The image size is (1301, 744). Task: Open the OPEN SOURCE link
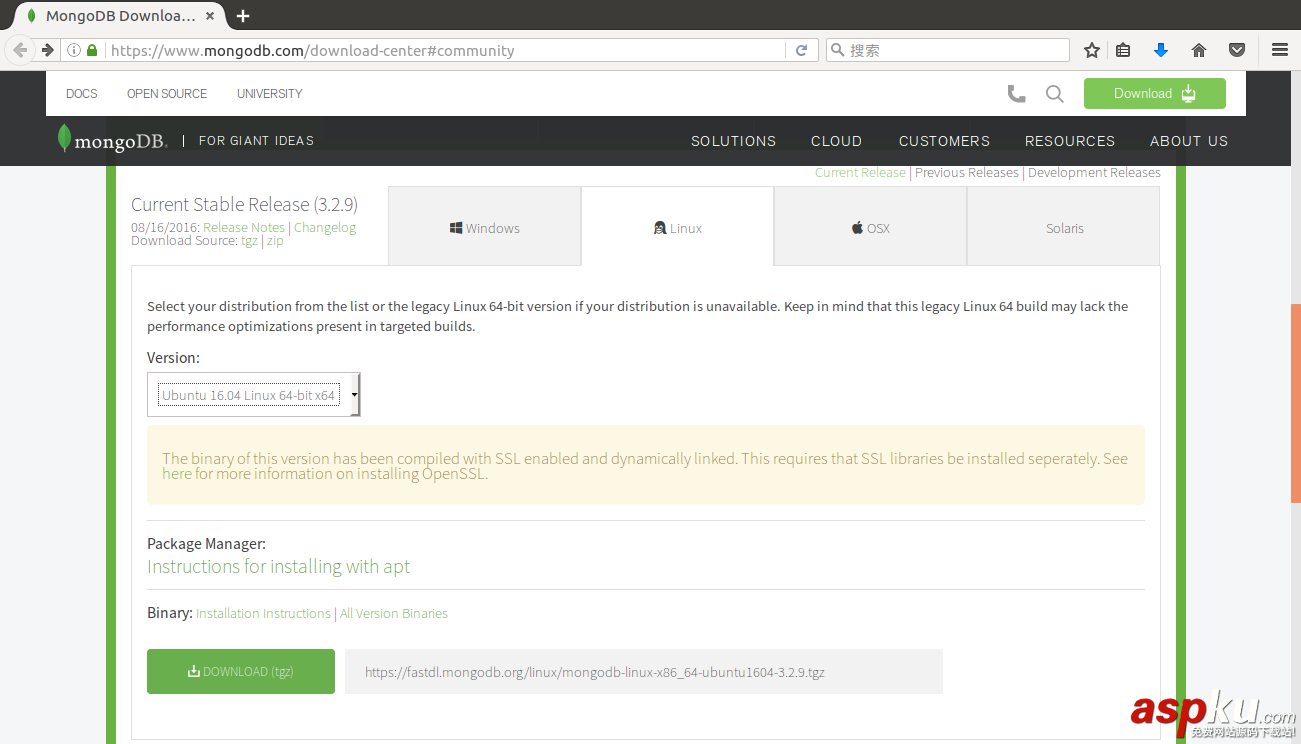click(x=167, y=94)
